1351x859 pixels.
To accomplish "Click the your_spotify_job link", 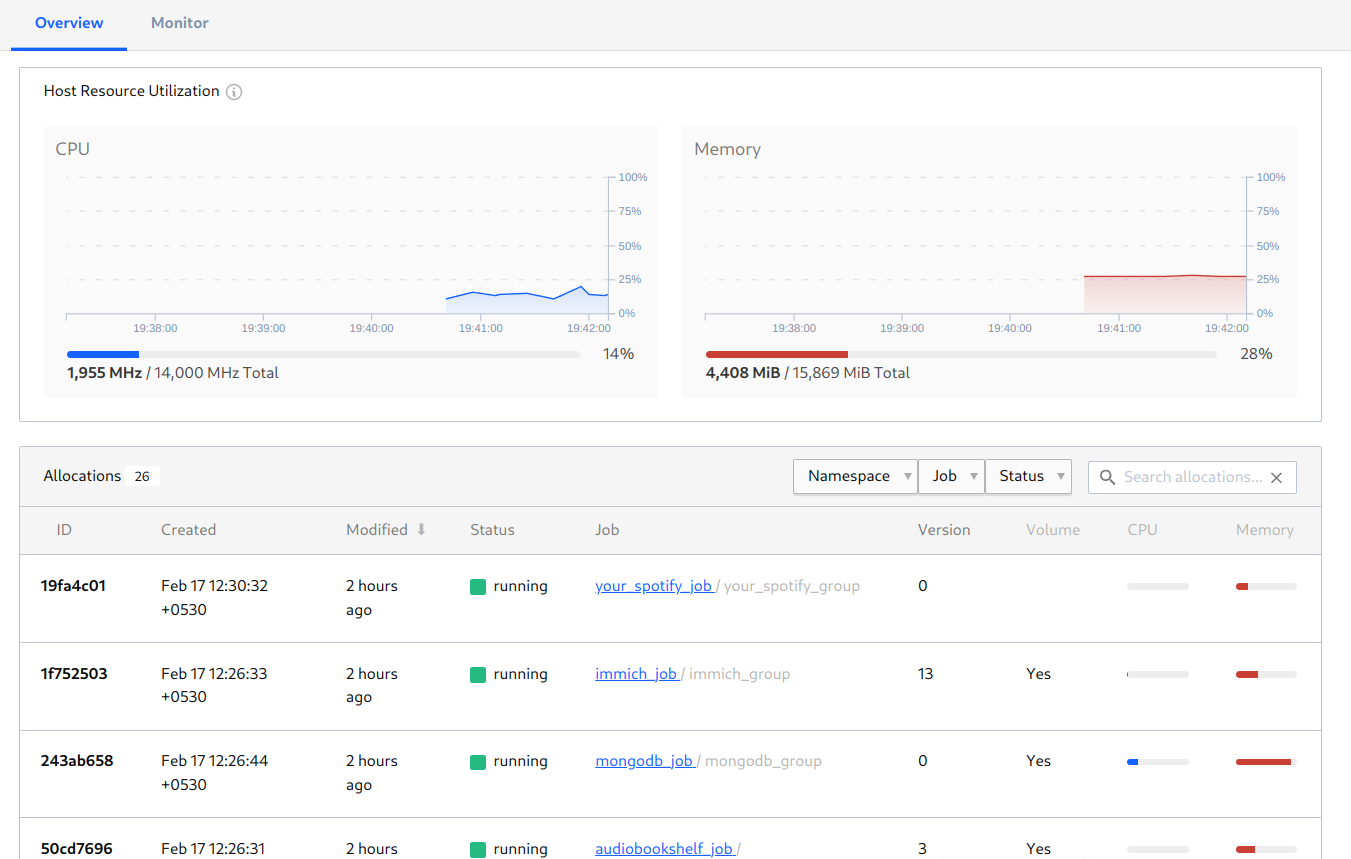I will (x=654, y=586).
